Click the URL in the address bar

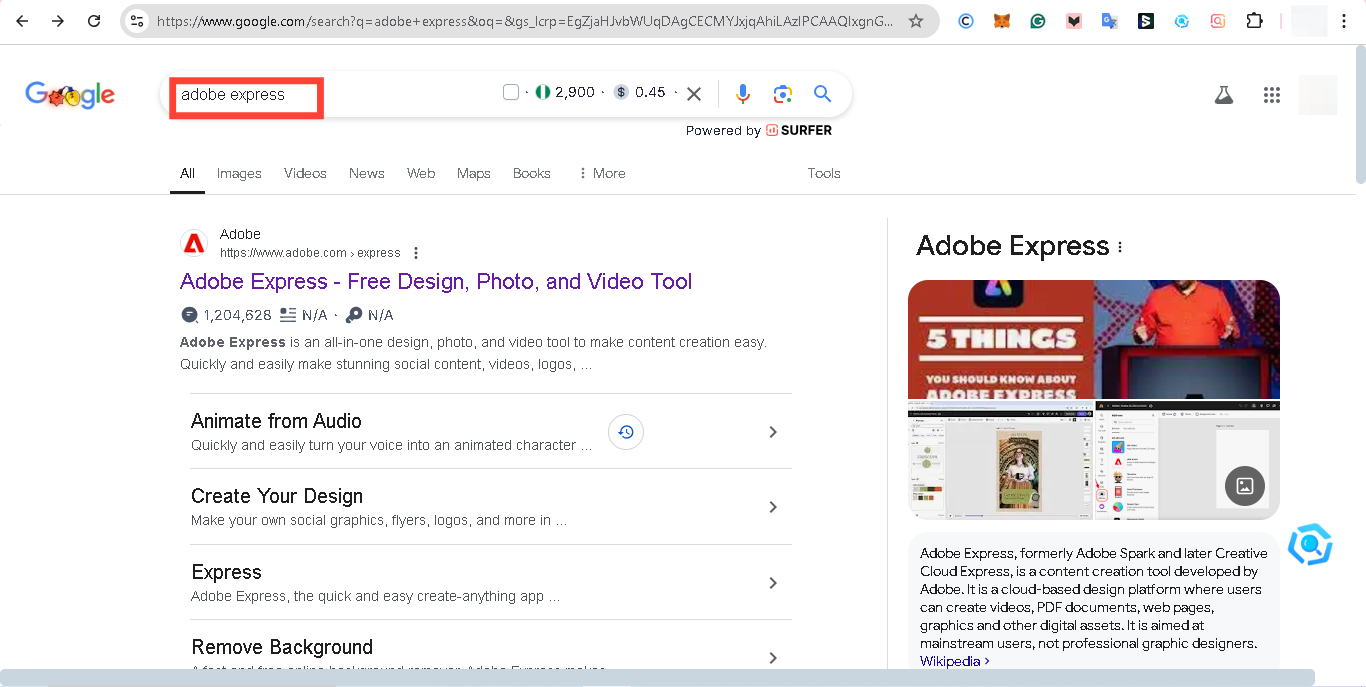point(525,21)
